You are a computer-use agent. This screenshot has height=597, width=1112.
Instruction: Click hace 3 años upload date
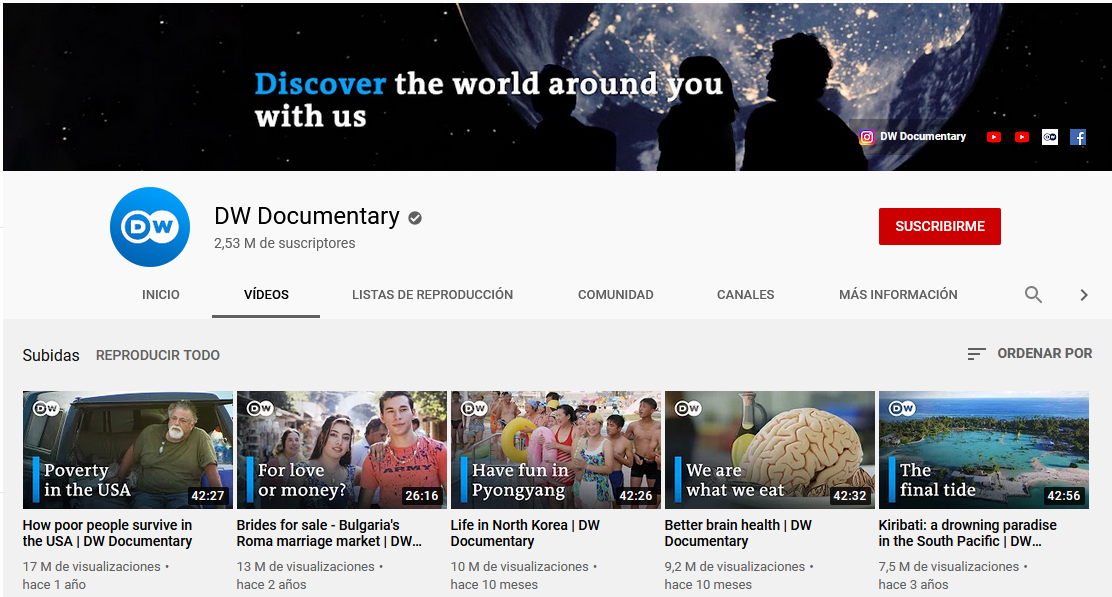[x=913, y=585]
